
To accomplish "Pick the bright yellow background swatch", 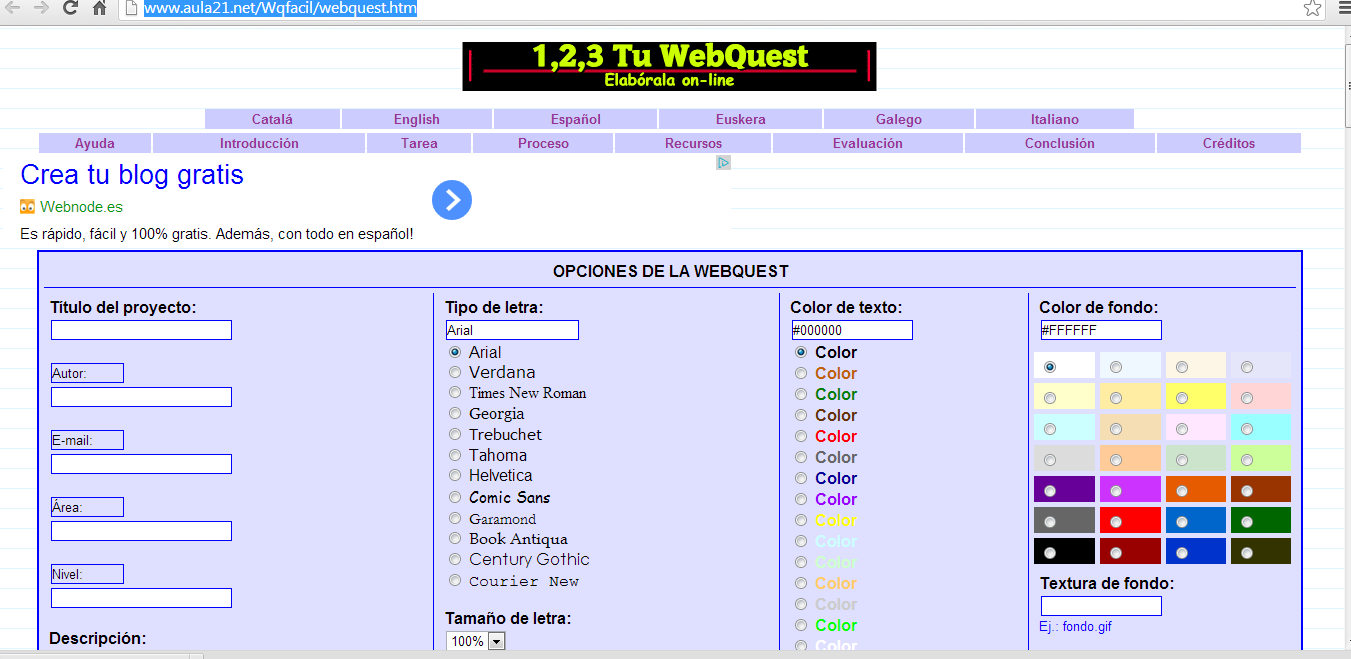I will (1196, 397).
